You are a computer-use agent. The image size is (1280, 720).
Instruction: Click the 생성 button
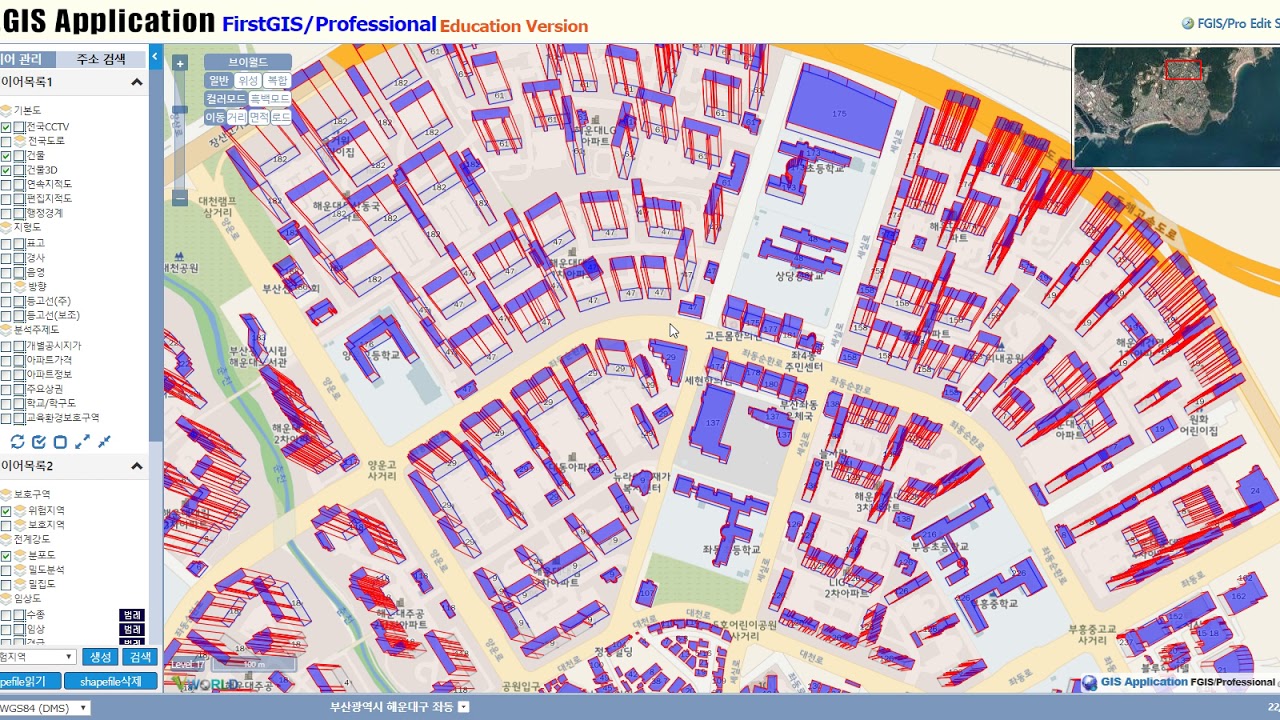click(101, 657)
